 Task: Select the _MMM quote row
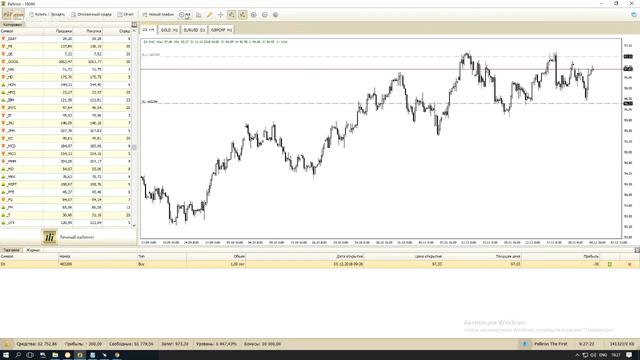(x=65, y=162)
